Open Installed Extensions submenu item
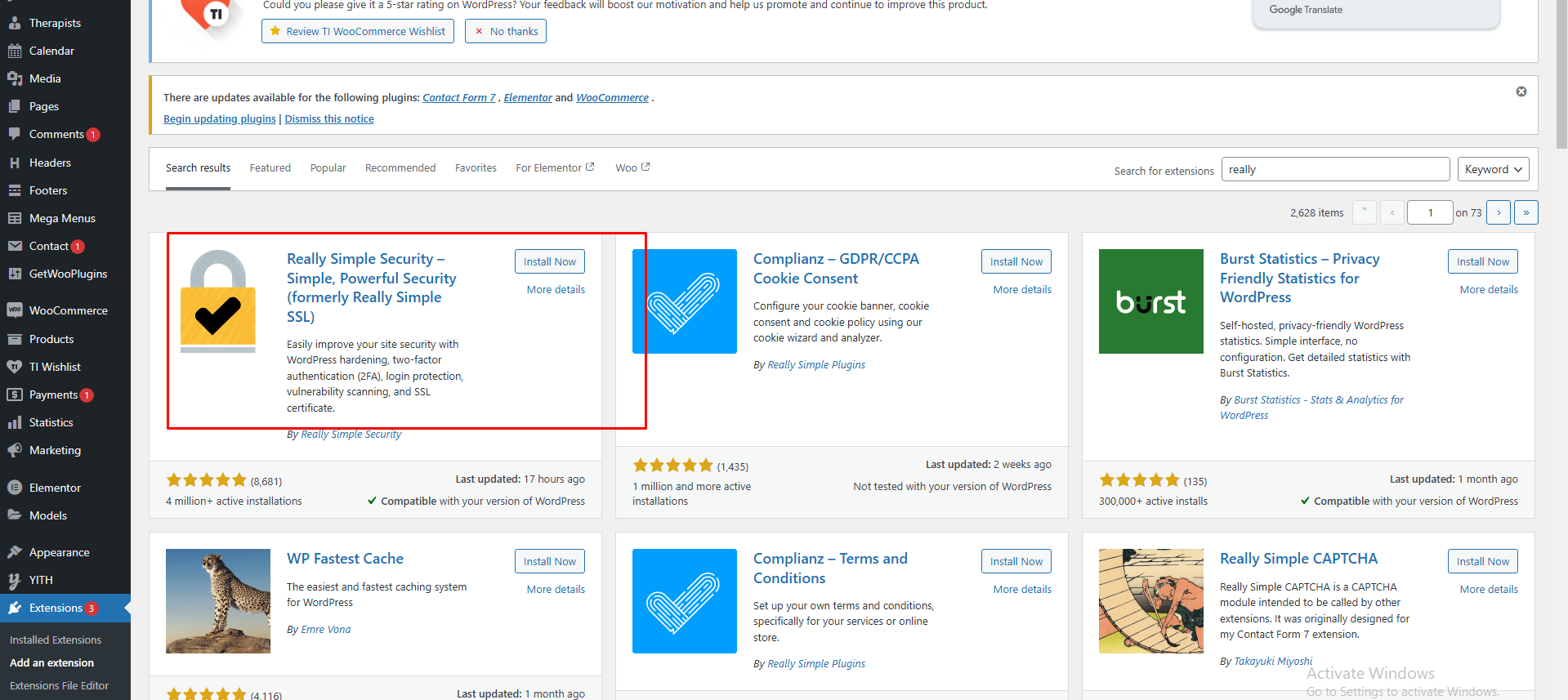The width and height of the screenshot is (1568, 700). 56,640
